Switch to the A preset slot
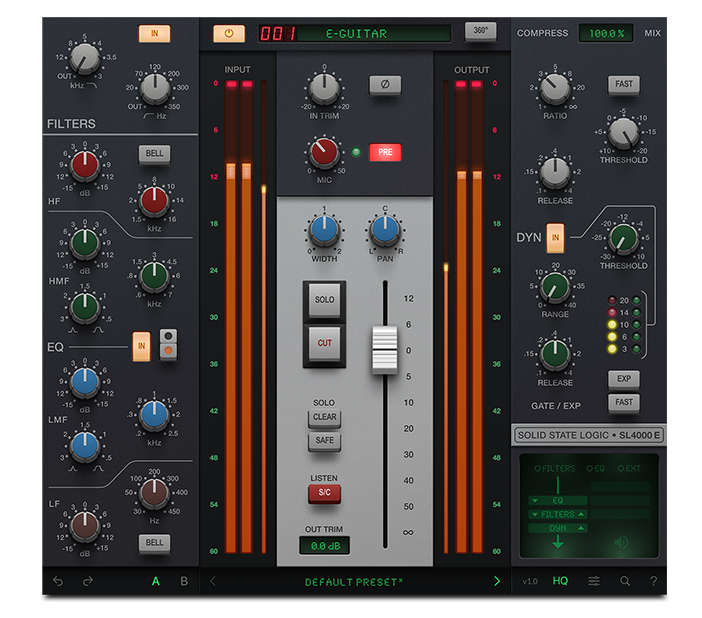 (x=155, y=581)
